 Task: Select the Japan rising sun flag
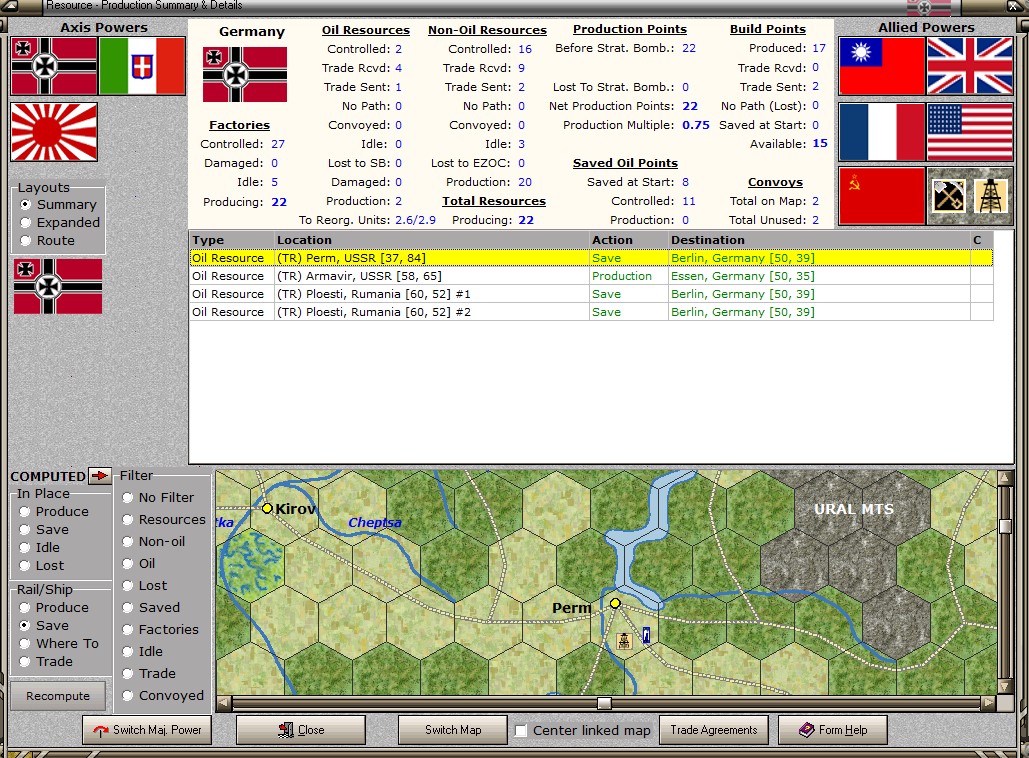[x=54, y=132]
